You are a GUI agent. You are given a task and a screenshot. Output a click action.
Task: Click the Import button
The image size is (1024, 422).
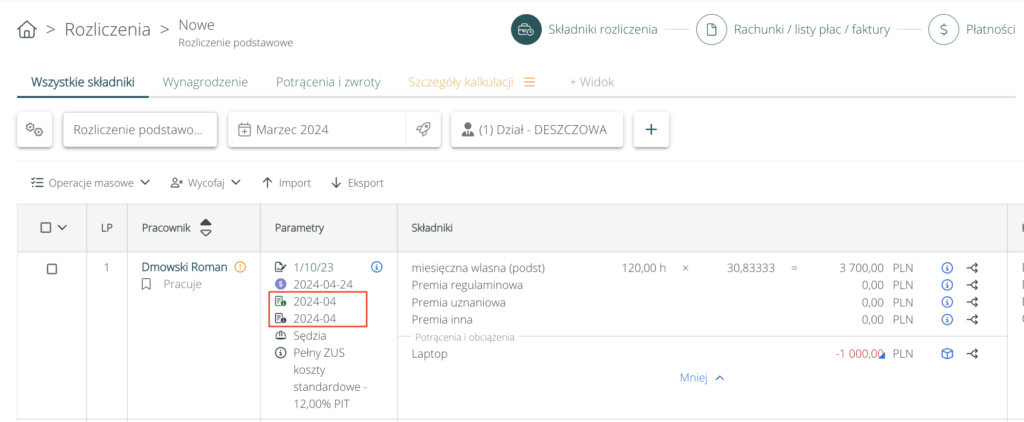click(x=286, y=183)
